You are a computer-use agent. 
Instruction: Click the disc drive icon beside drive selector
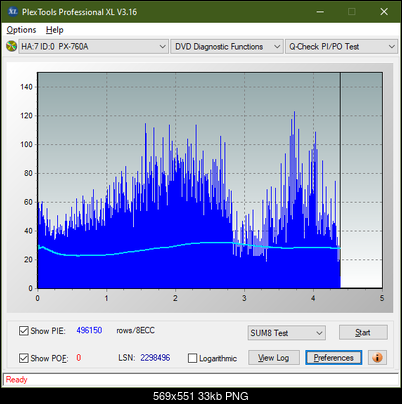(11, 46)
